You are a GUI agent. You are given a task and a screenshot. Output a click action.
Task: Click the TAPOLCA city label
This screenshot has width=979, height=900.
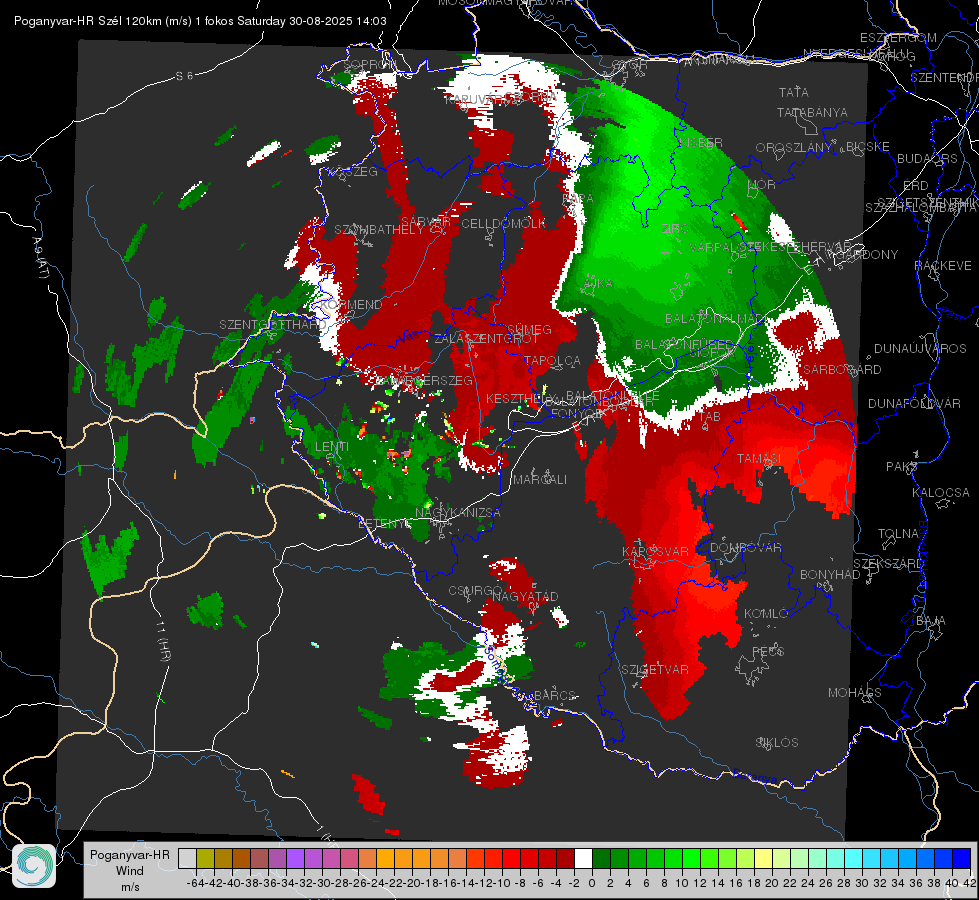tap(553, 360)
